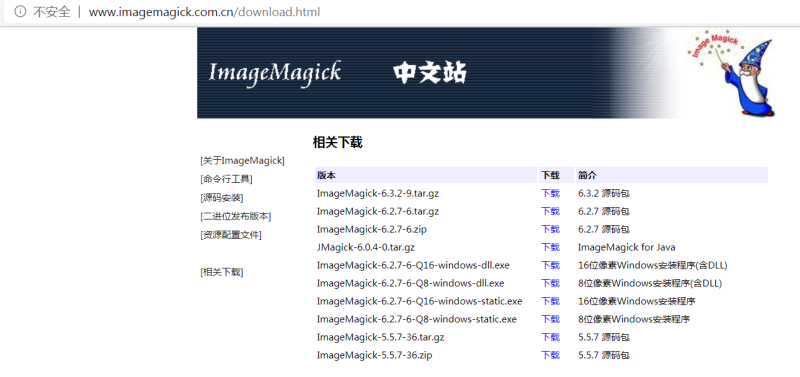Select the file name ImageMagick-5.5.7-36.tar.gz
800x377 pixels.
click(x=380, y=337)
